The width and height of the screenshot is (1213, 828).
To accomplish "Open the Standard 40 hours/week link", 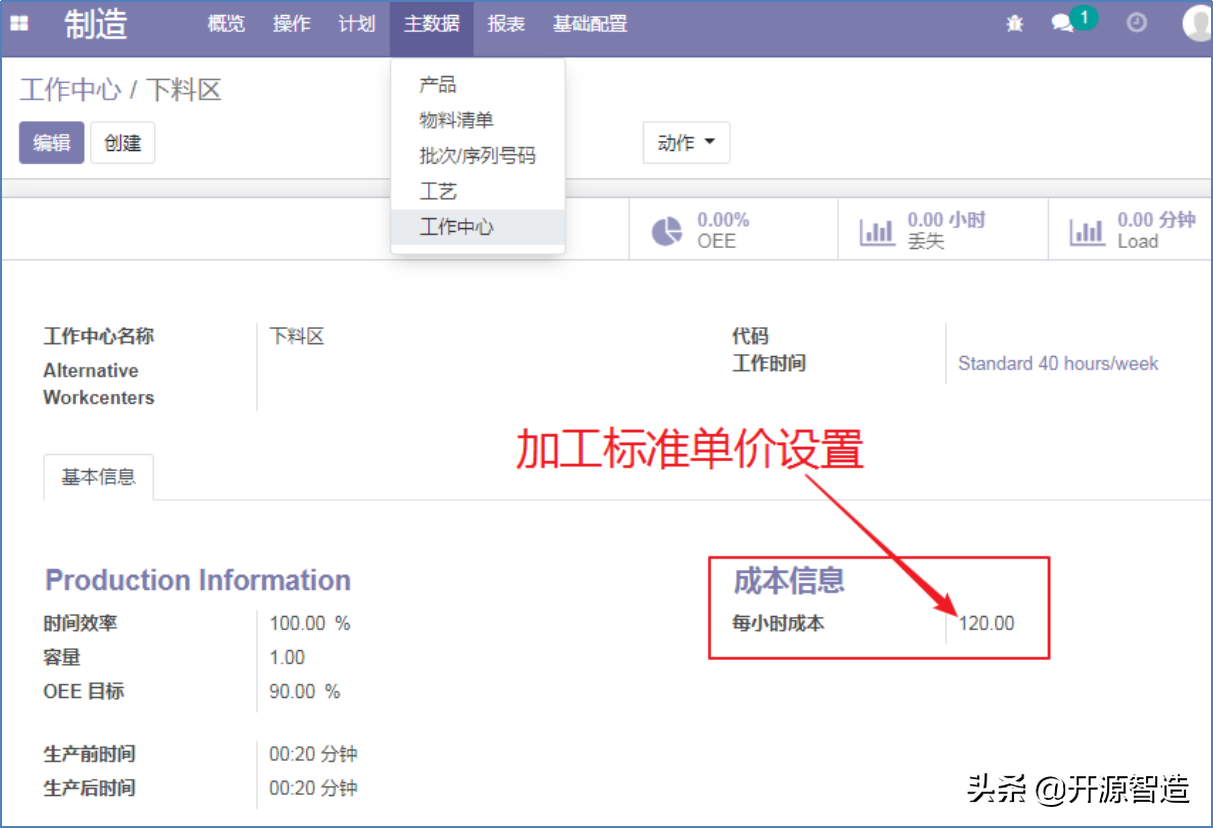I will pos(1057,363).
